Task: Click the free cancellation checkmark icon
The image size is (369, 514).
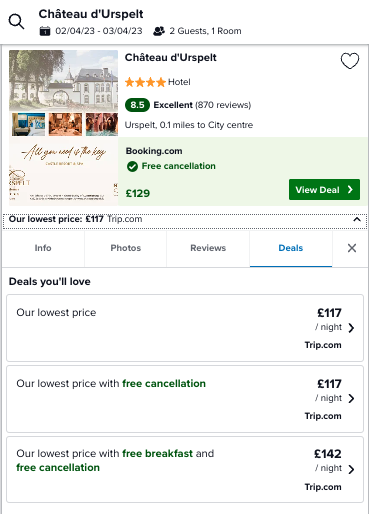Action: click(x=132, y=166)
